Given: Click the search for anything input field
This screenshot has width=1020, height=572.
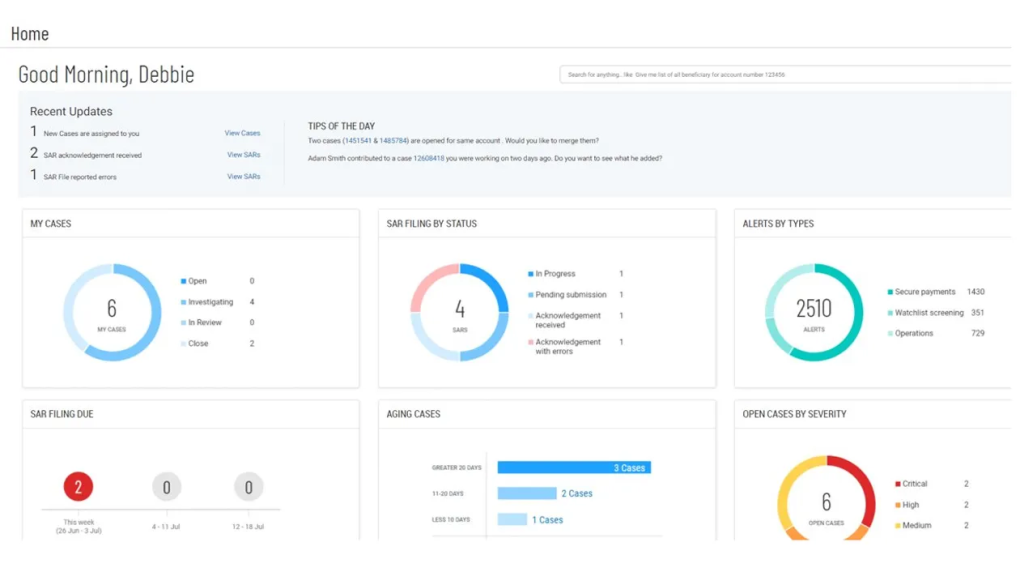Looking at the screenshot, I should point(785,75).
